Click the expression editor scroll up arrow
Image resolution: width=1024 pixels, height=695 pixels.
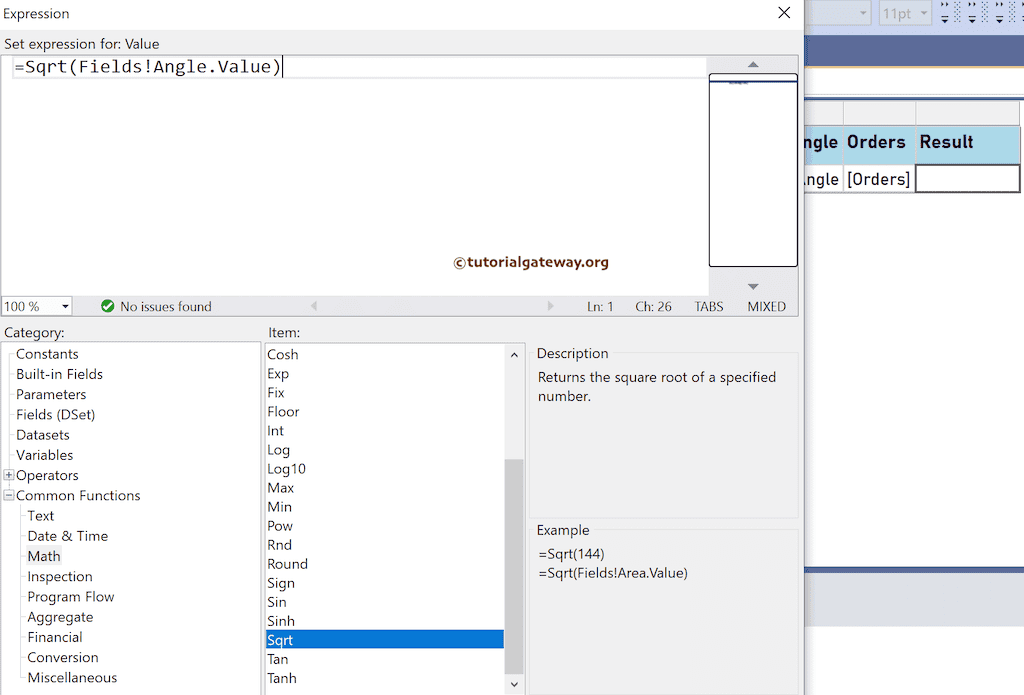click(753, 64)
